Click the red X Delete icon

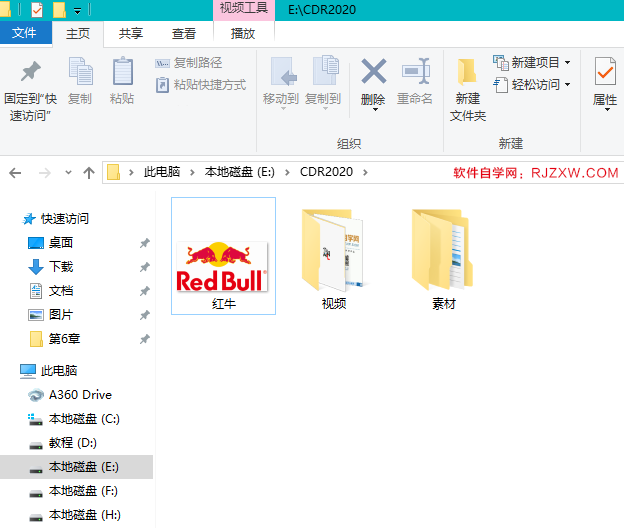pos(374,71)
